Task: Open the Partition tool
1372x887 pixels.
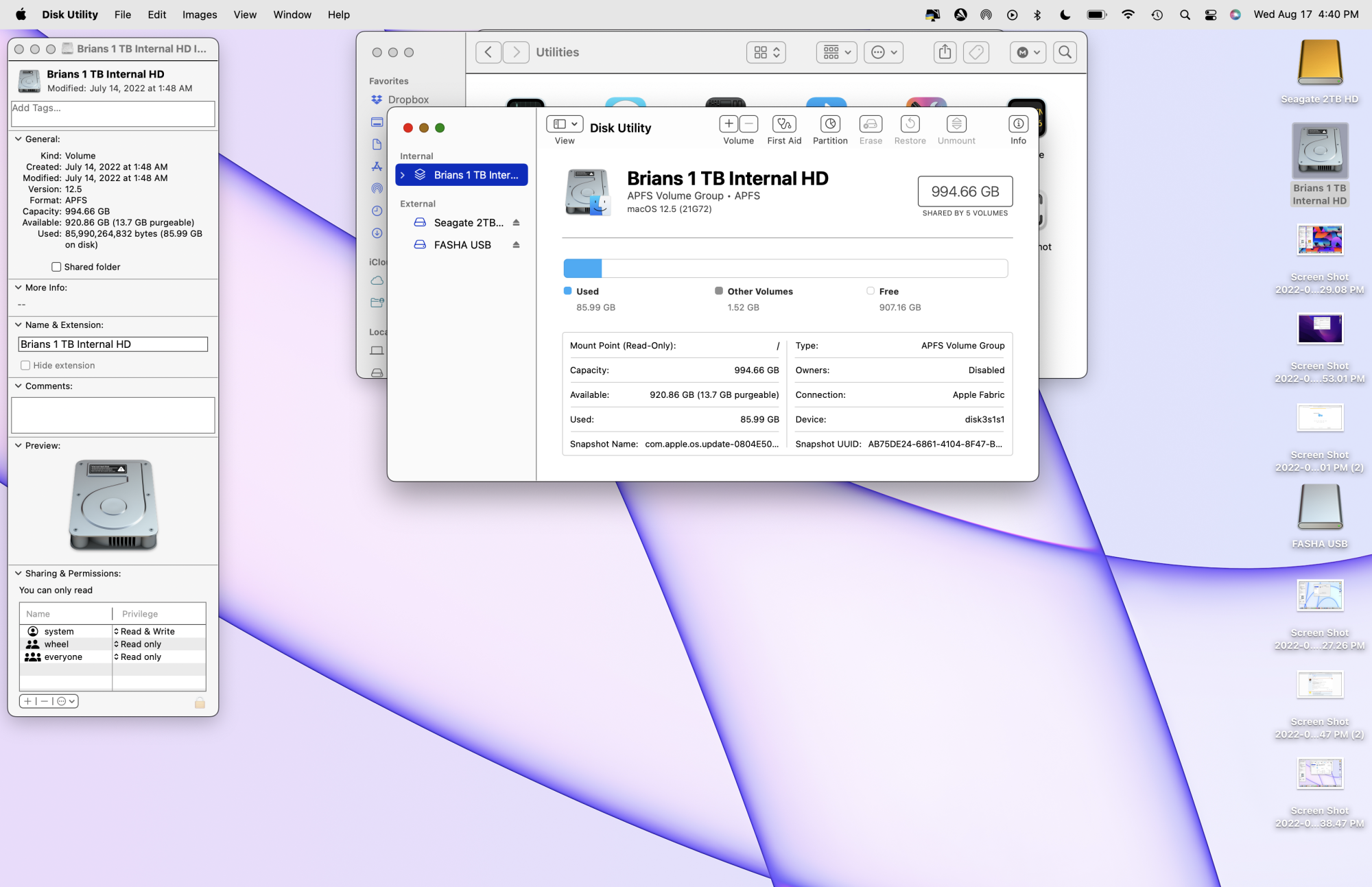Action: click(829, 124)
